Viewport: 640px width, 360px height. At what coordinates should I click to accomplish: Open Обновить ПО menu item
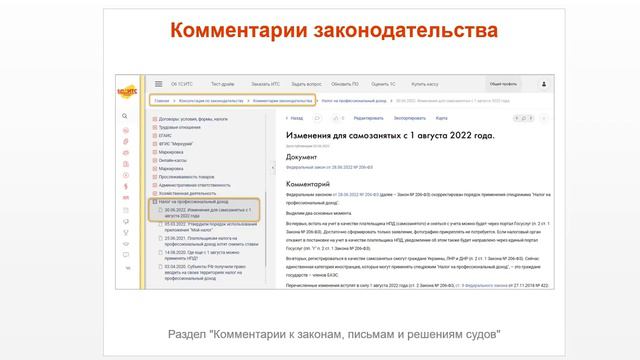click(x=345, y=84)
